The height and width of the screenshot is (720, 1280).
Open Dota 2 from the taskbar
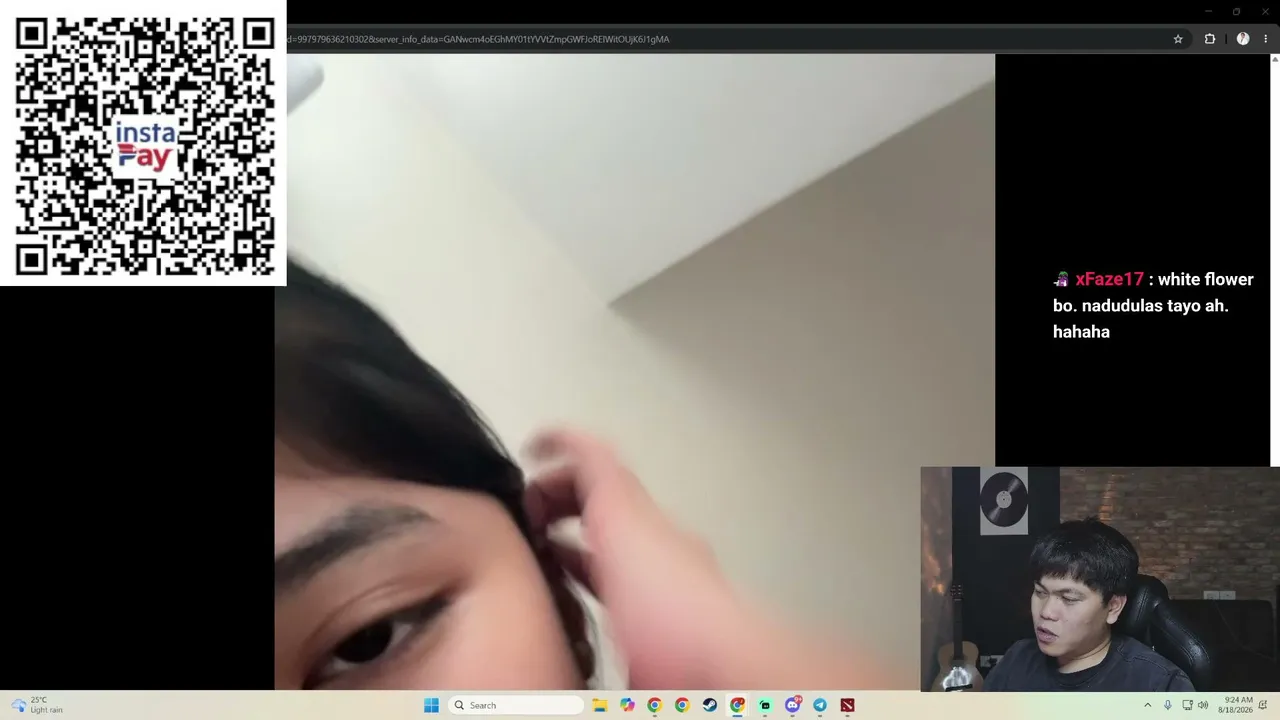[x=847, y=705]
